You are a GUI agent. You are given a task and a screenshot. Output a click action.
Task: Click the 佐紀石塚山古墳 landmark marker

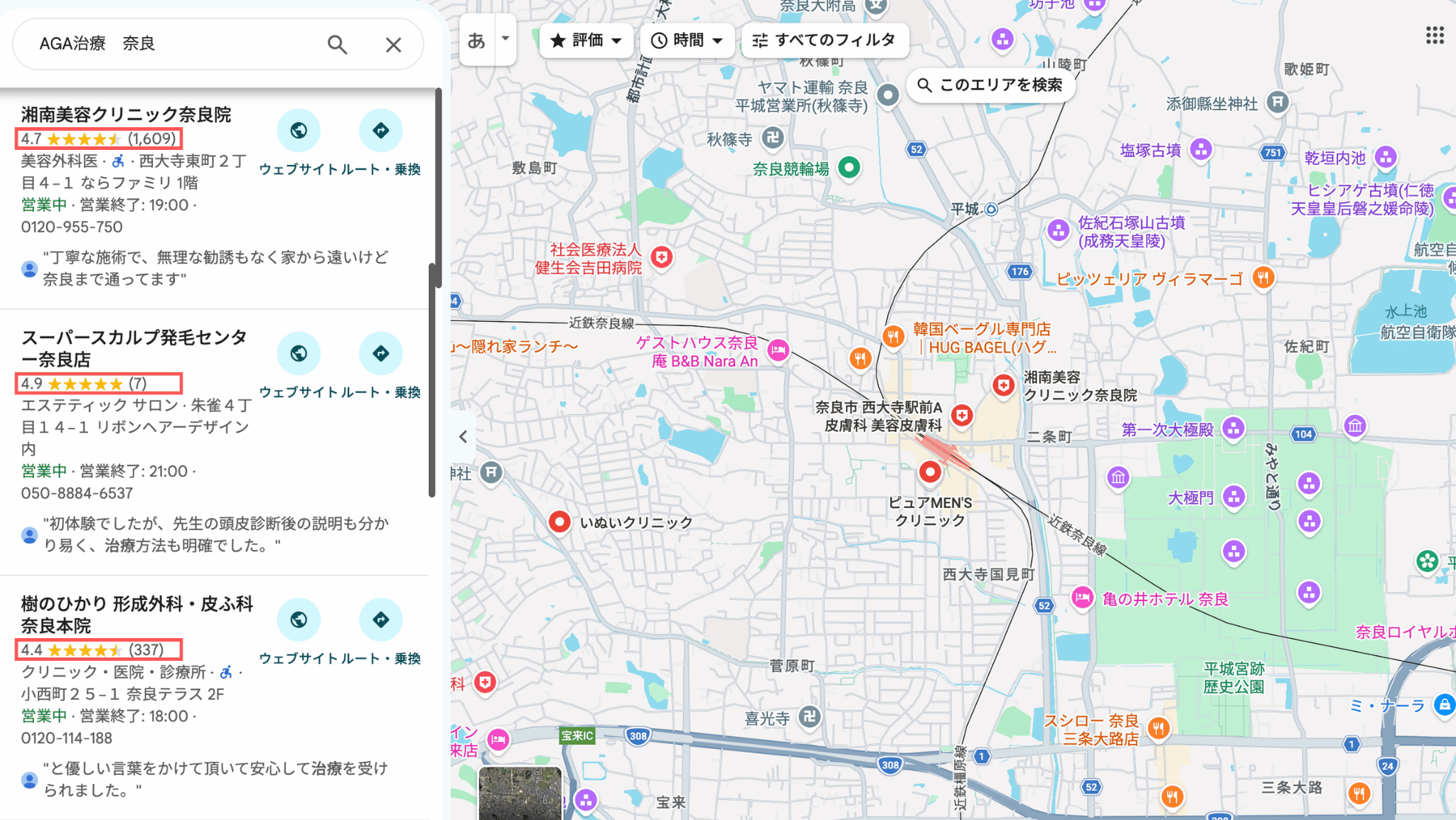(1059, 231)
